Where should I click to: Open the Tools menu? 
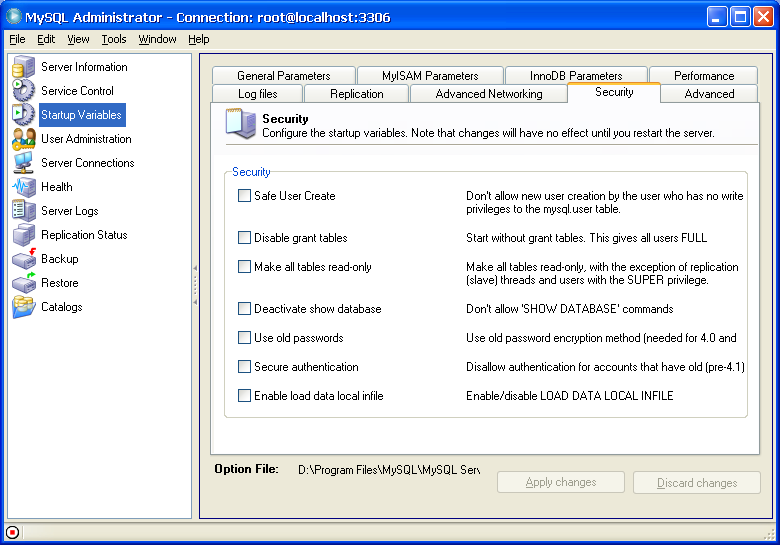[x=114, y=39]
